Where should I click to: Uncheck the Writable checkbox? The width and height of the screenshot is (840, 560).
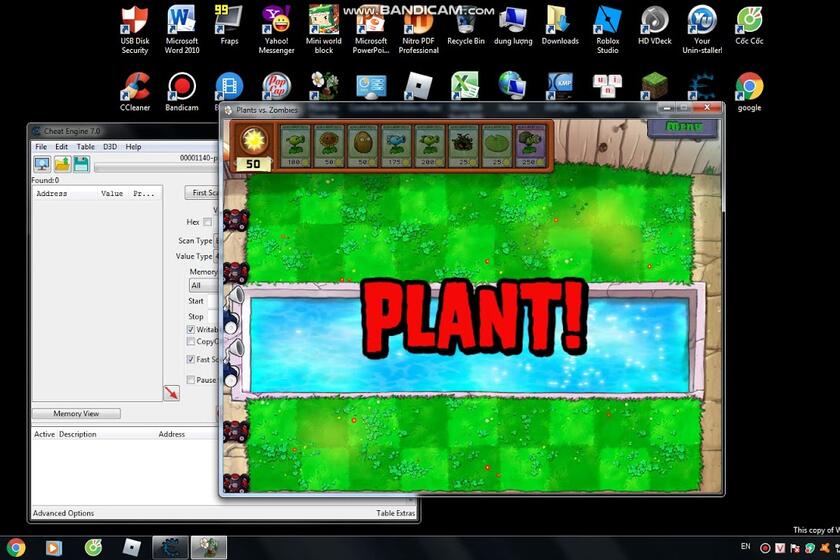click(x=191, y=330)
